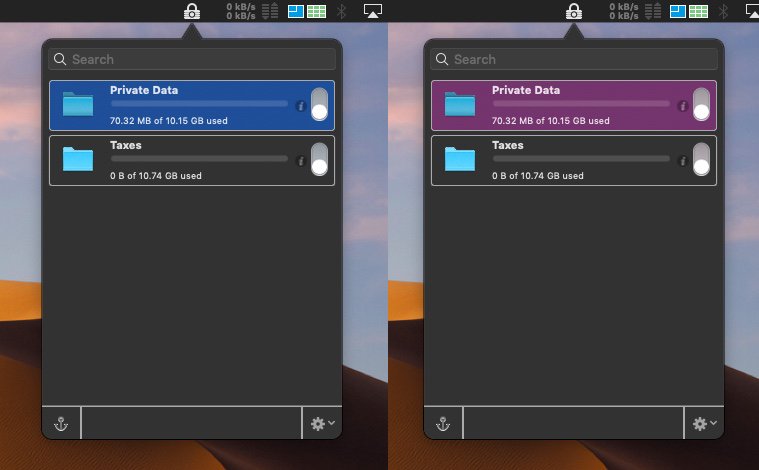Click the striped bars monitor icon in the right menu bar

pos(653,11)
